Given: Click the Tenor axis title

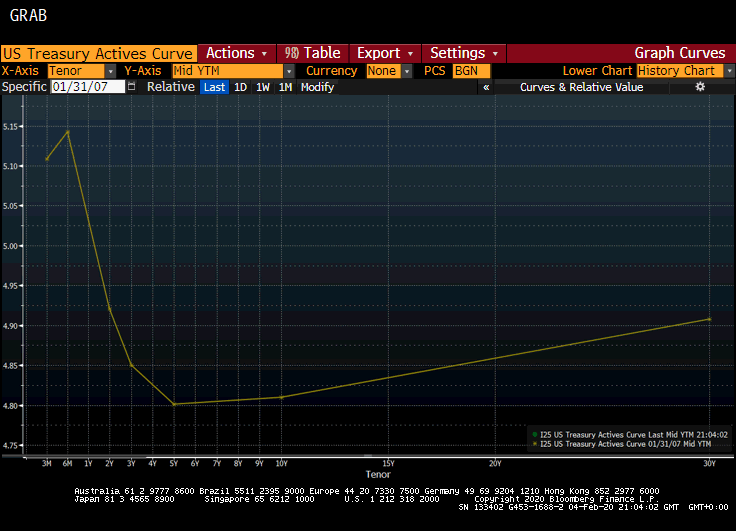Looking at the screenshot, I should click(378, 474).
